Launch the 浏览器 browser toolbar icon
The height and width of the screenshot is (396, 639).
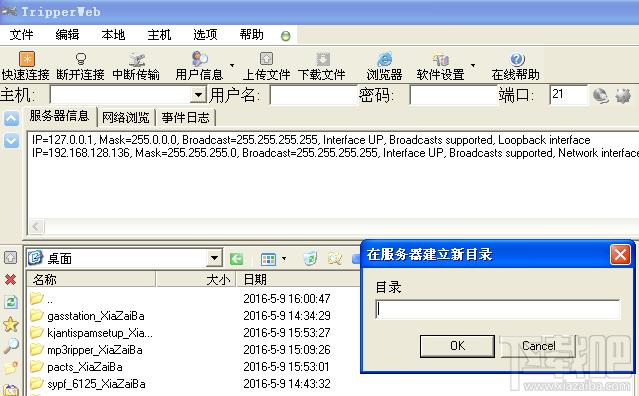tap(384, 59)
